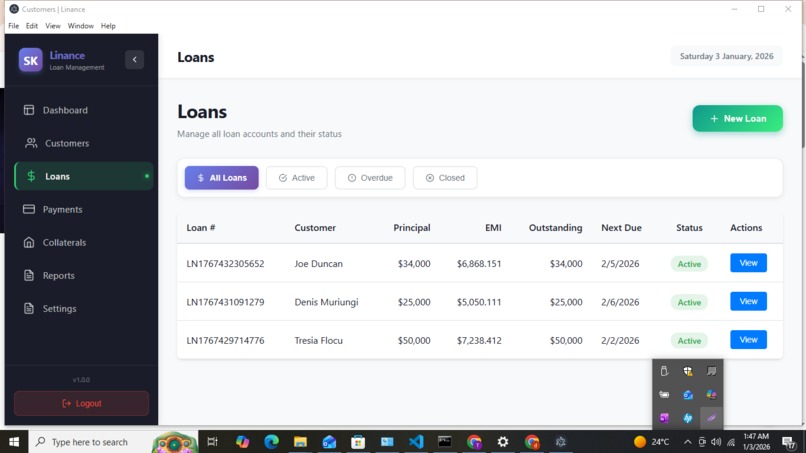Click the EMI value $5,050.111
Image resolution: width=806 pixels, height=453 pixels.
(x=479, y=302)
